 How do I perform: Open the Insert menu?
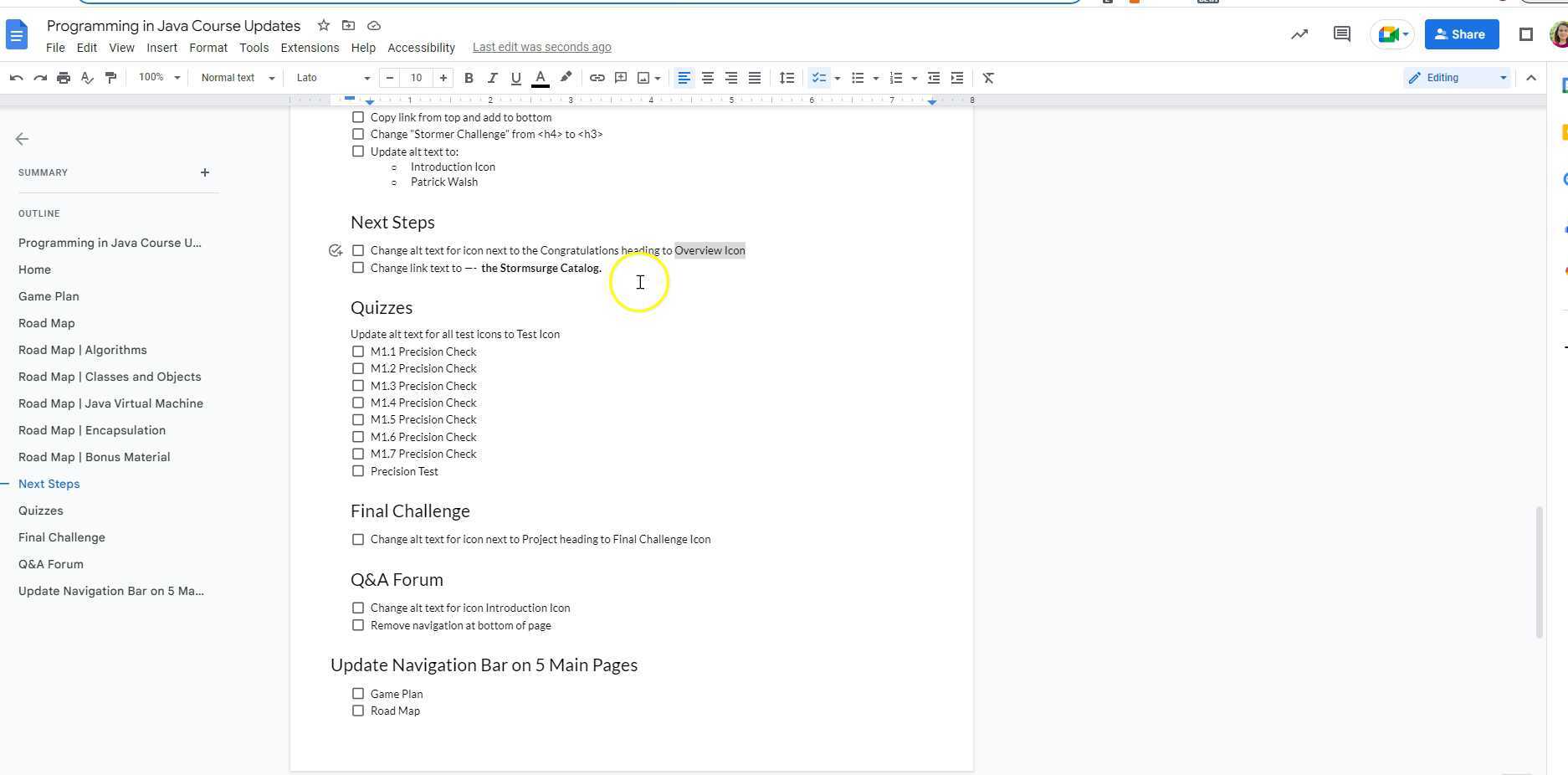click(162, 48)
